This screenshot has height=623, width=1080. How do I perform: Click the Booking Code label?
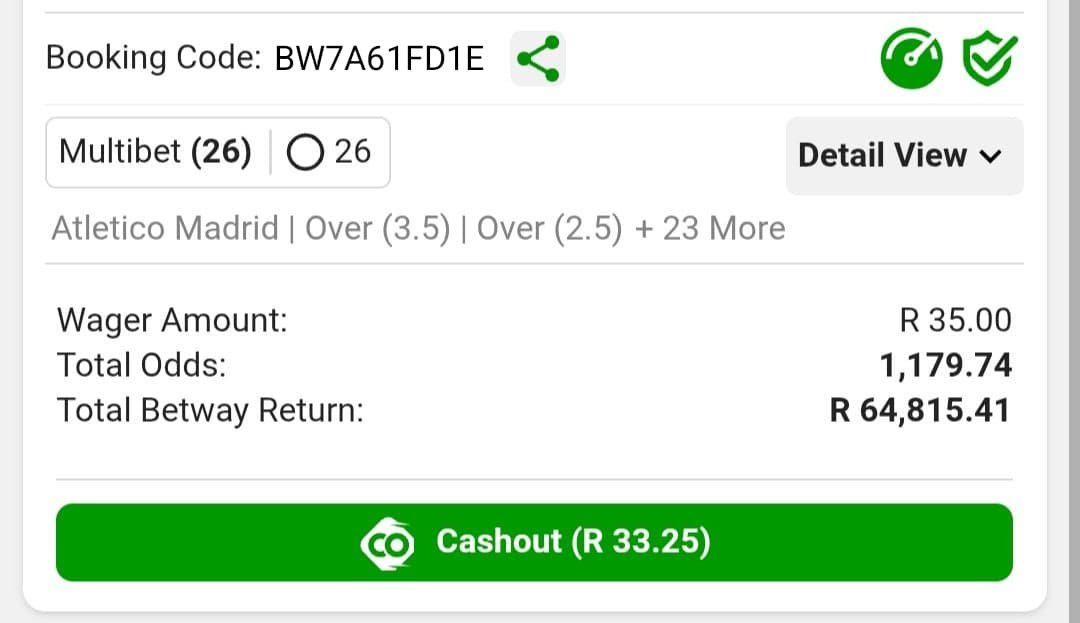(x=154, y=58)
